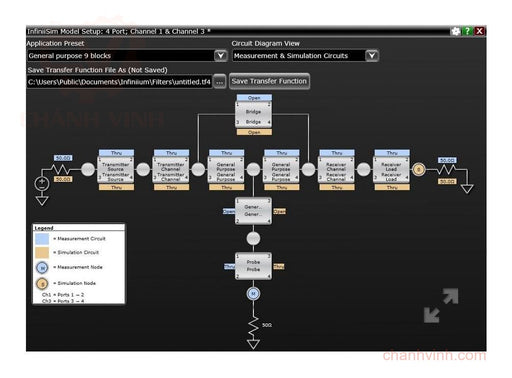Click blue Thru label beside Probe block
Viewport: 512px width, 378px height.
[229, 267]
